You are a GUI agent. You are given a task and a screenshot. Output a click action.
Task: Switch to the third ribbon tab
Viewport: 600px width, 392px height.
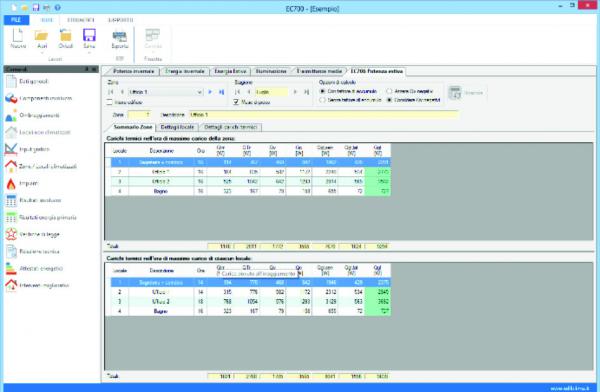(121, 20)
